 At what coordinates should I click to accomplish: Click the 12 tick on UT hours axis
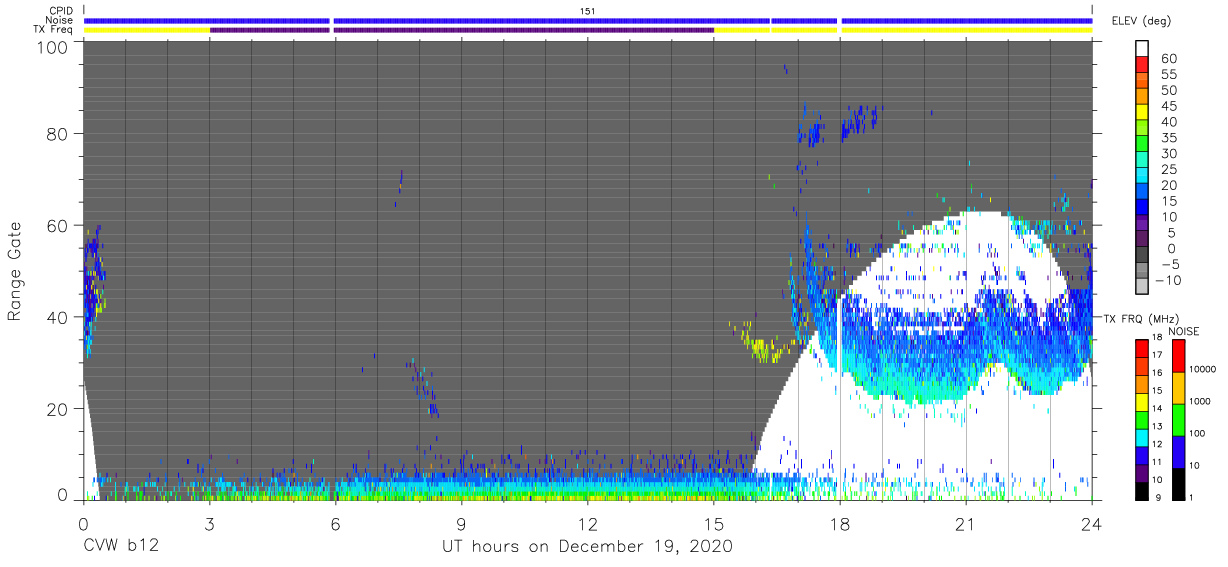click(x=587, y=523)
